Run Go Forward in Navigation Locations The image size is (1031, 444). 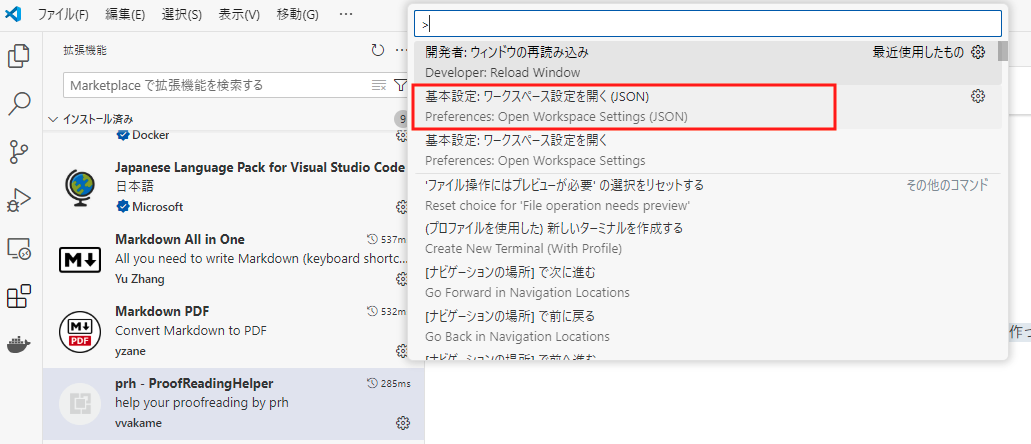tap(707, 283)
